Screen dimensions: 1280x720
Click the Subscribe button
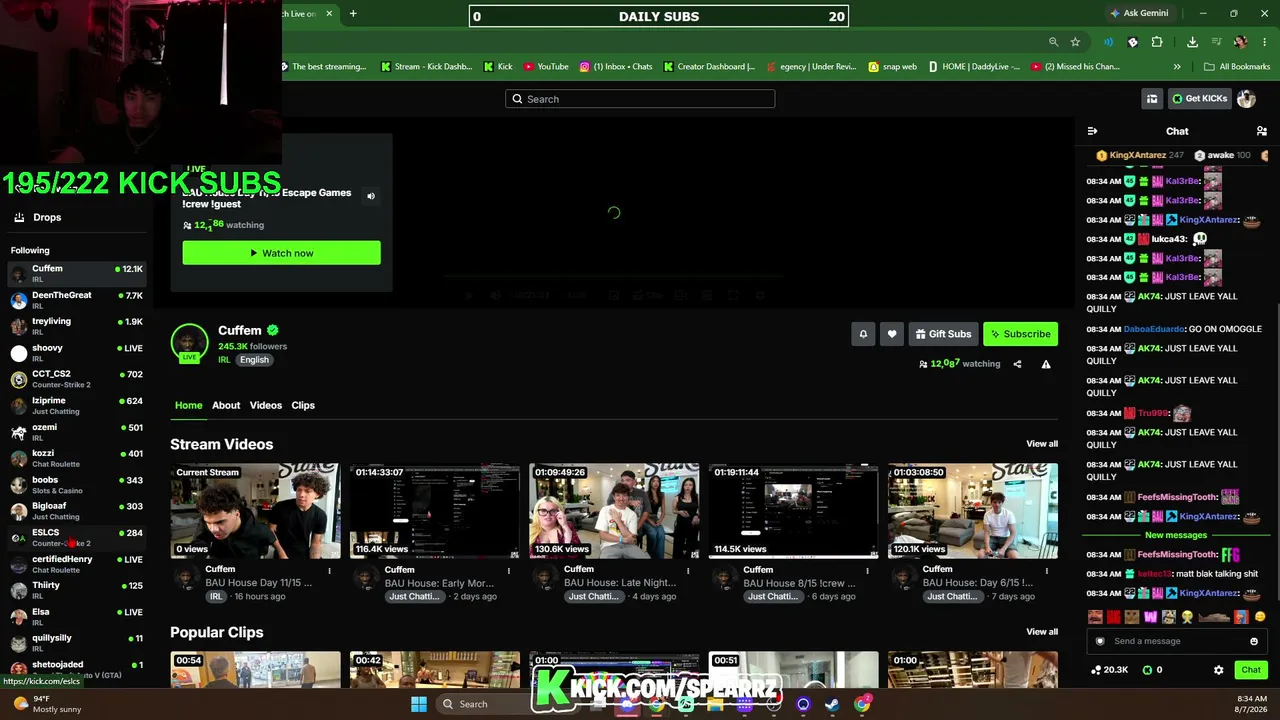[x=1020, y=334]
